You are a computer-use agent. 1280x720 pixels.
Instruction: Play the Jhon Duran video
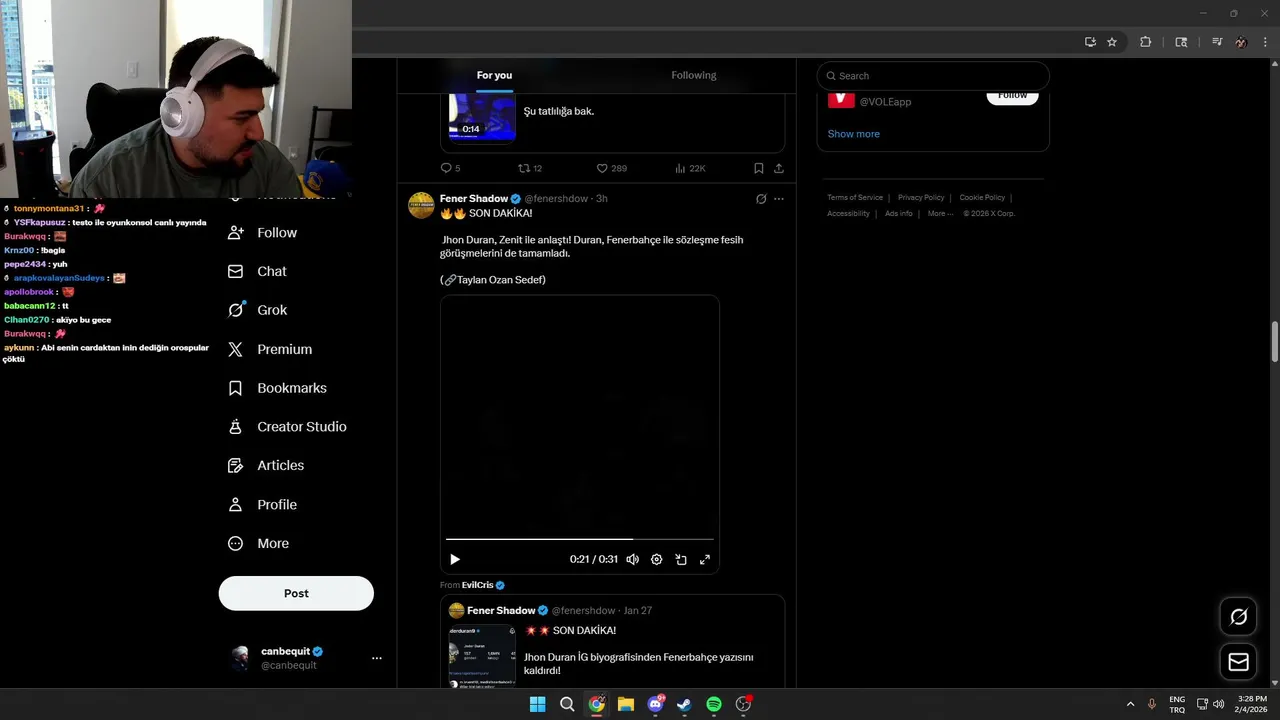click(454, 559)
